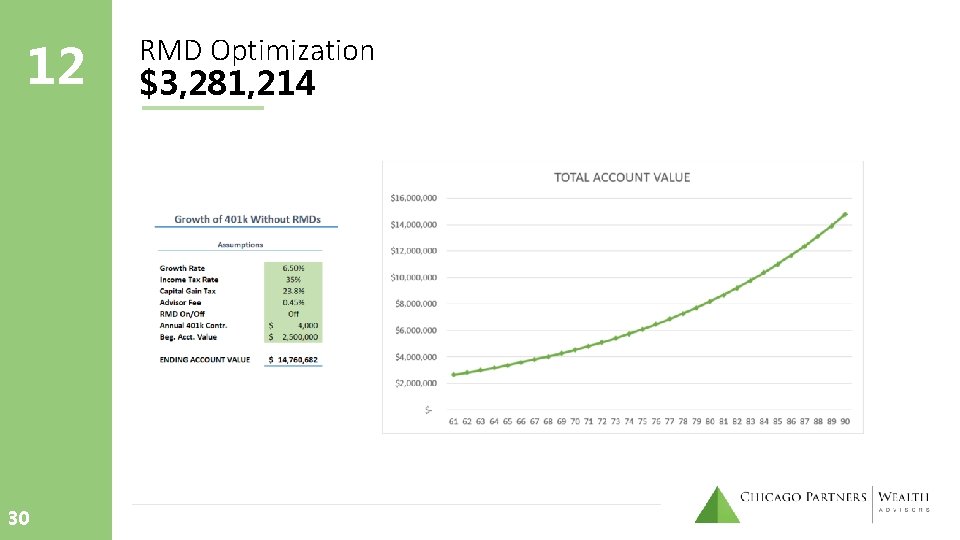
Task: Click the 'Chicago Partners' company name
Action: [x=803, y=497]
